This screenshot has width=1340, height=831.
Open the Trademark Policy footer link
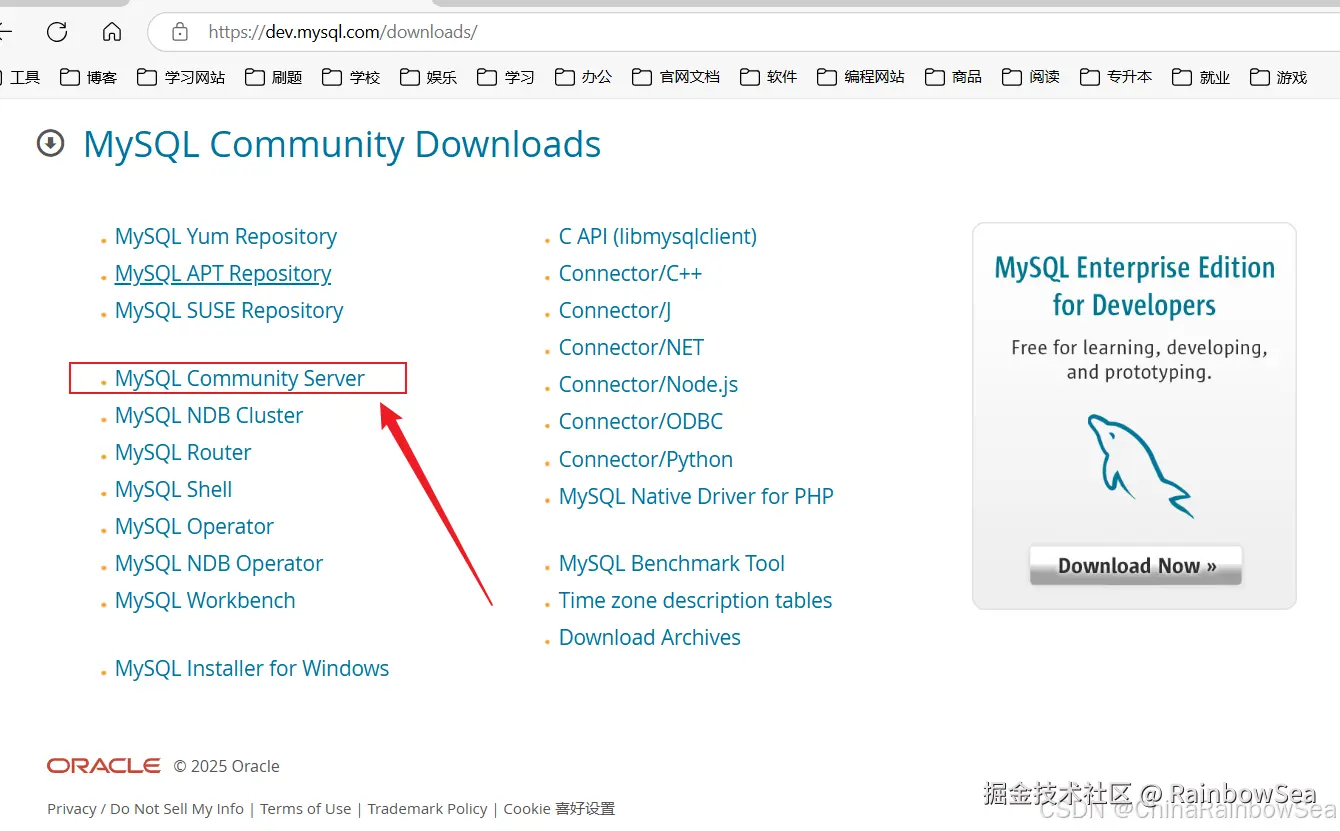point(427,809)
